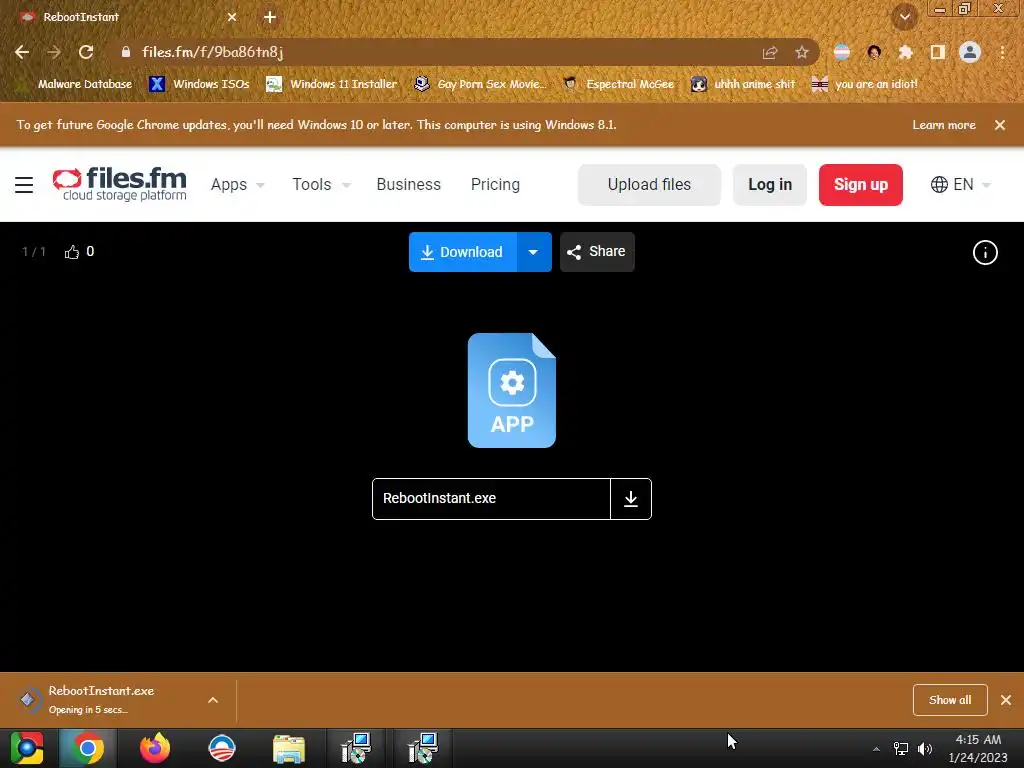Open a new browser tab
The image size is (1024, 768).
[270, 17]
